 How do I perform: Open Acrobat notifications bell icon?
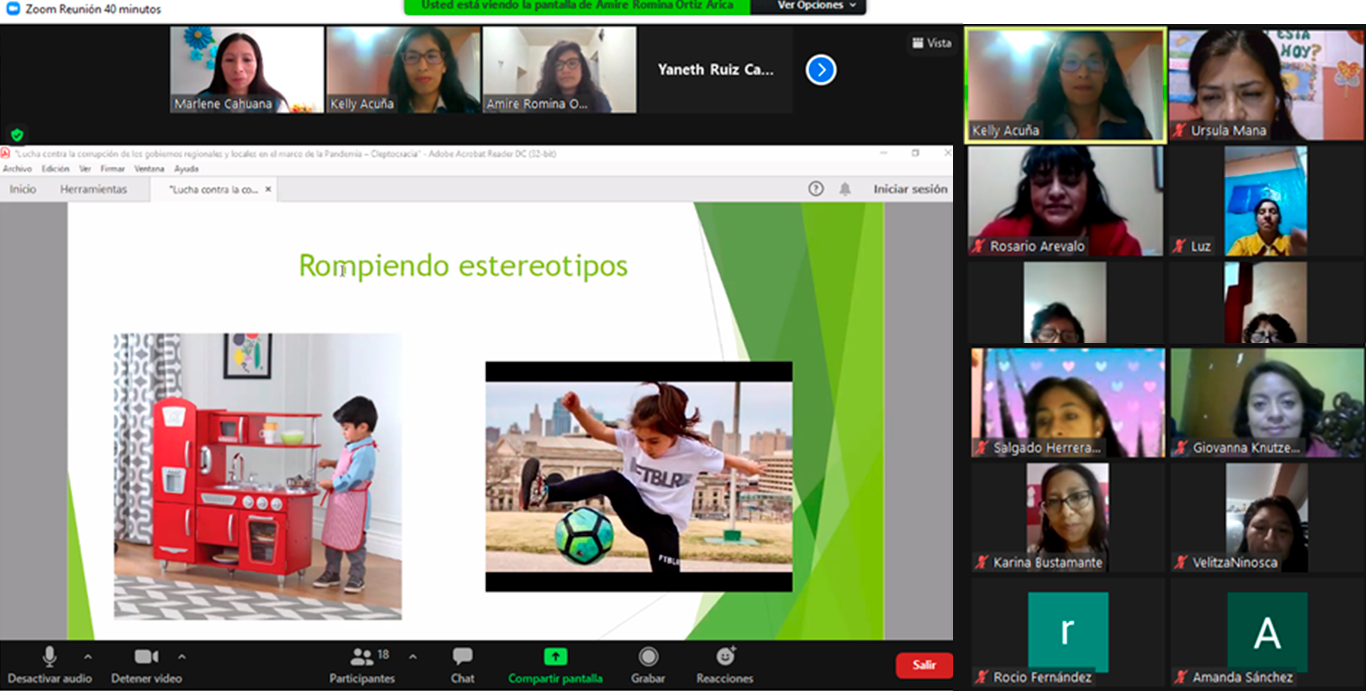(x=845, y=189)
